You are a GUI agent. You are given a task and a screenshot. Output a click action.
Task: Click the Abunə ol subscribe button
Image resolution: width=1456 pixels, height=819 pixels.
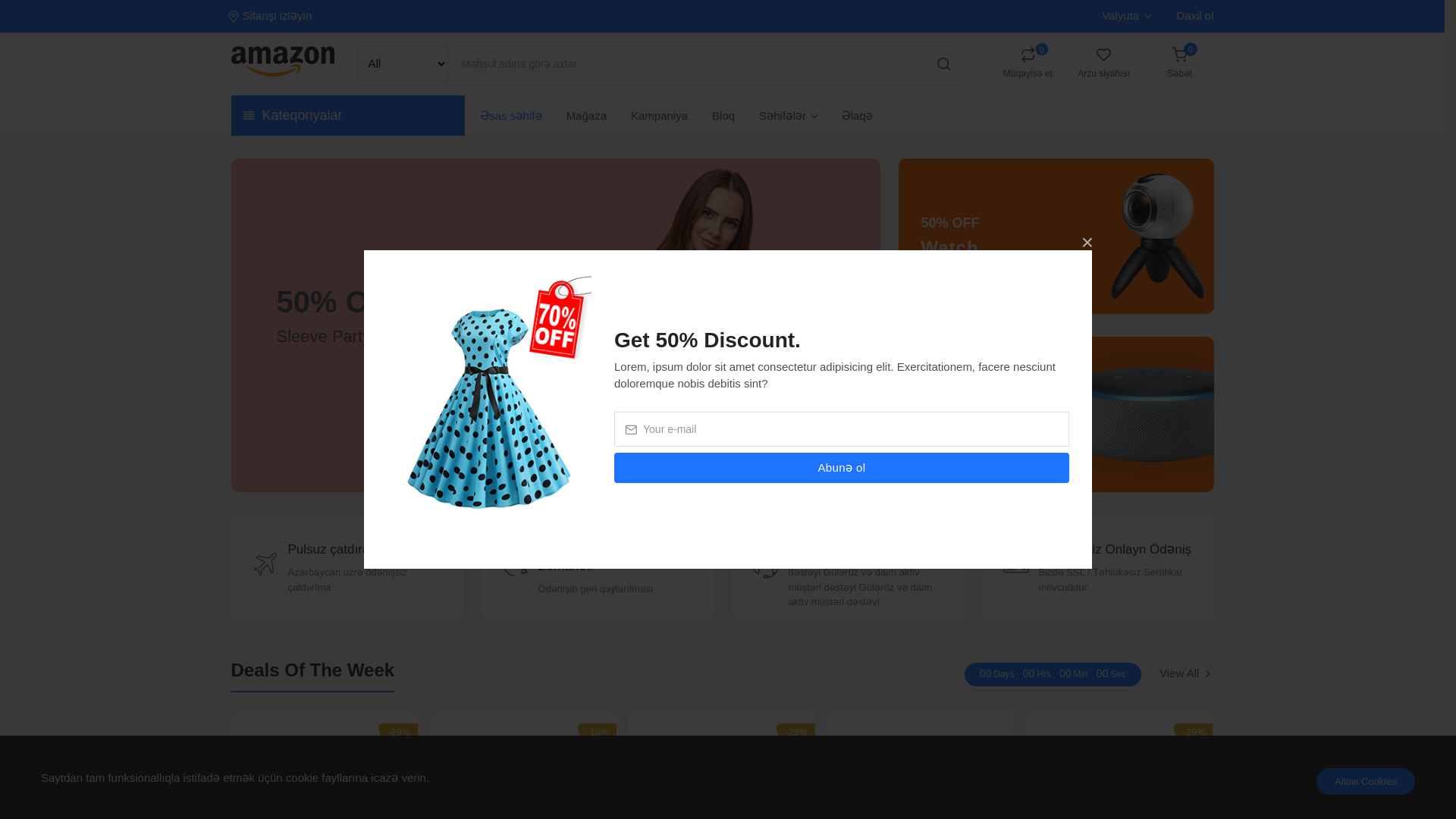(x=842, y=468)
